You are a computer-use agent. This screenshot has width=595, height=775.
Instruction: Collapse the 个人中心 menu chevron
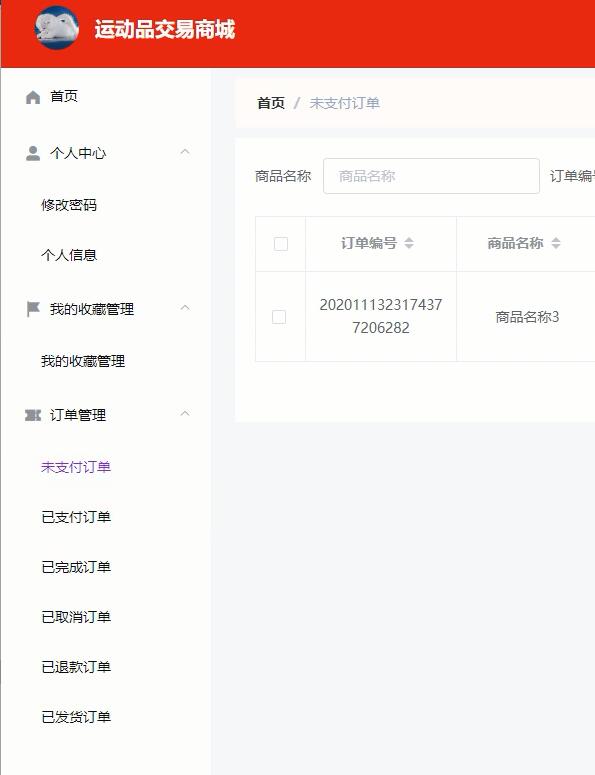tap(185, 152)
